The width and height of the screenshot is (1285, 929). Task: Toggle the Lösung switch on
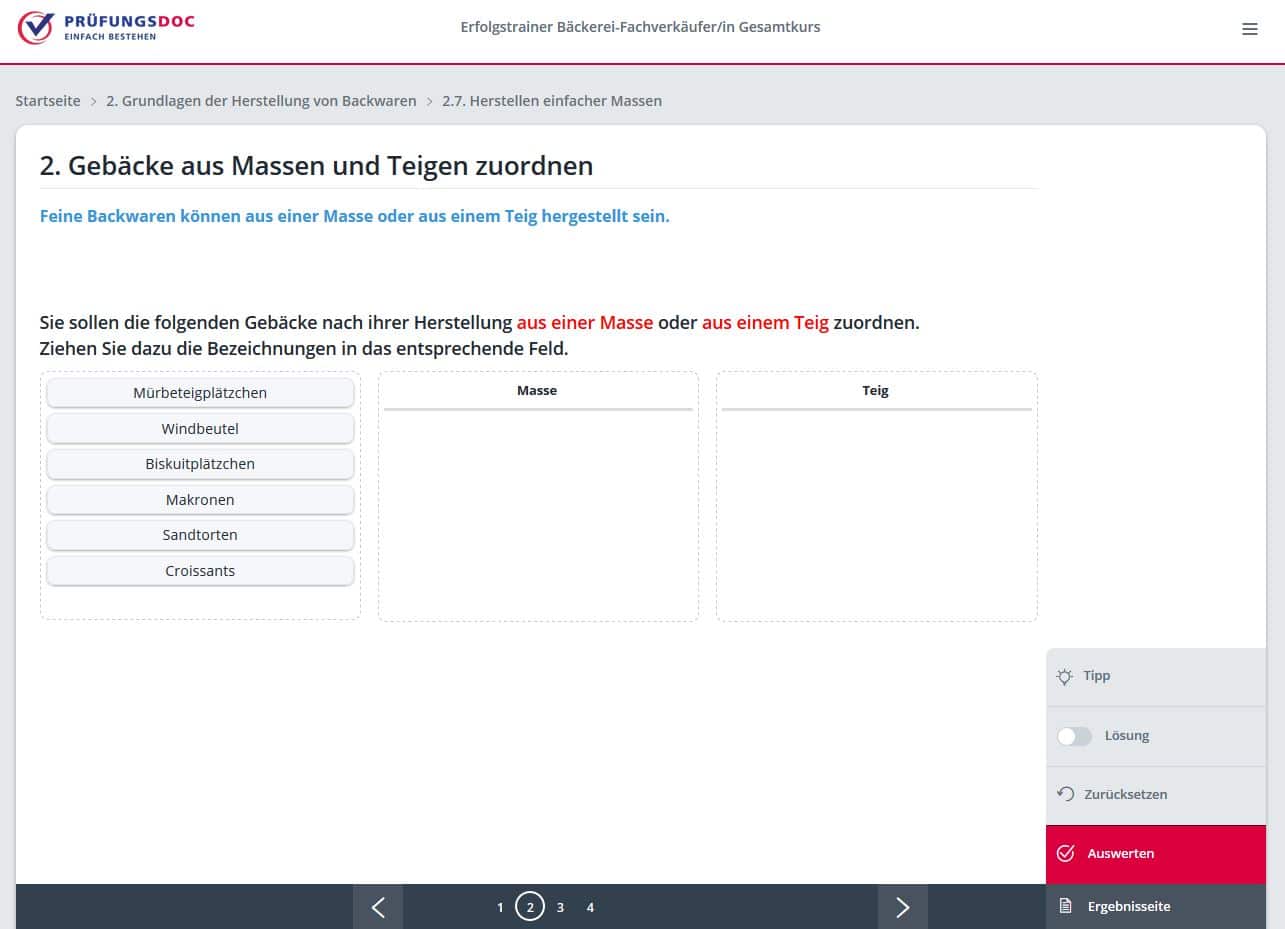(1074, 736)
